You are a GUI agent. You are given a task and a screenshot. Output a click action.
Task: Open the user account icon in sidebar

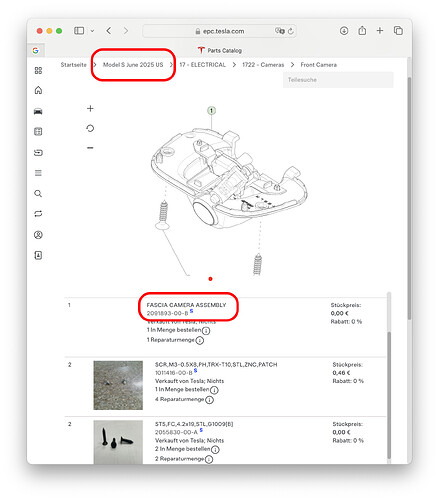tap(38, 235)
